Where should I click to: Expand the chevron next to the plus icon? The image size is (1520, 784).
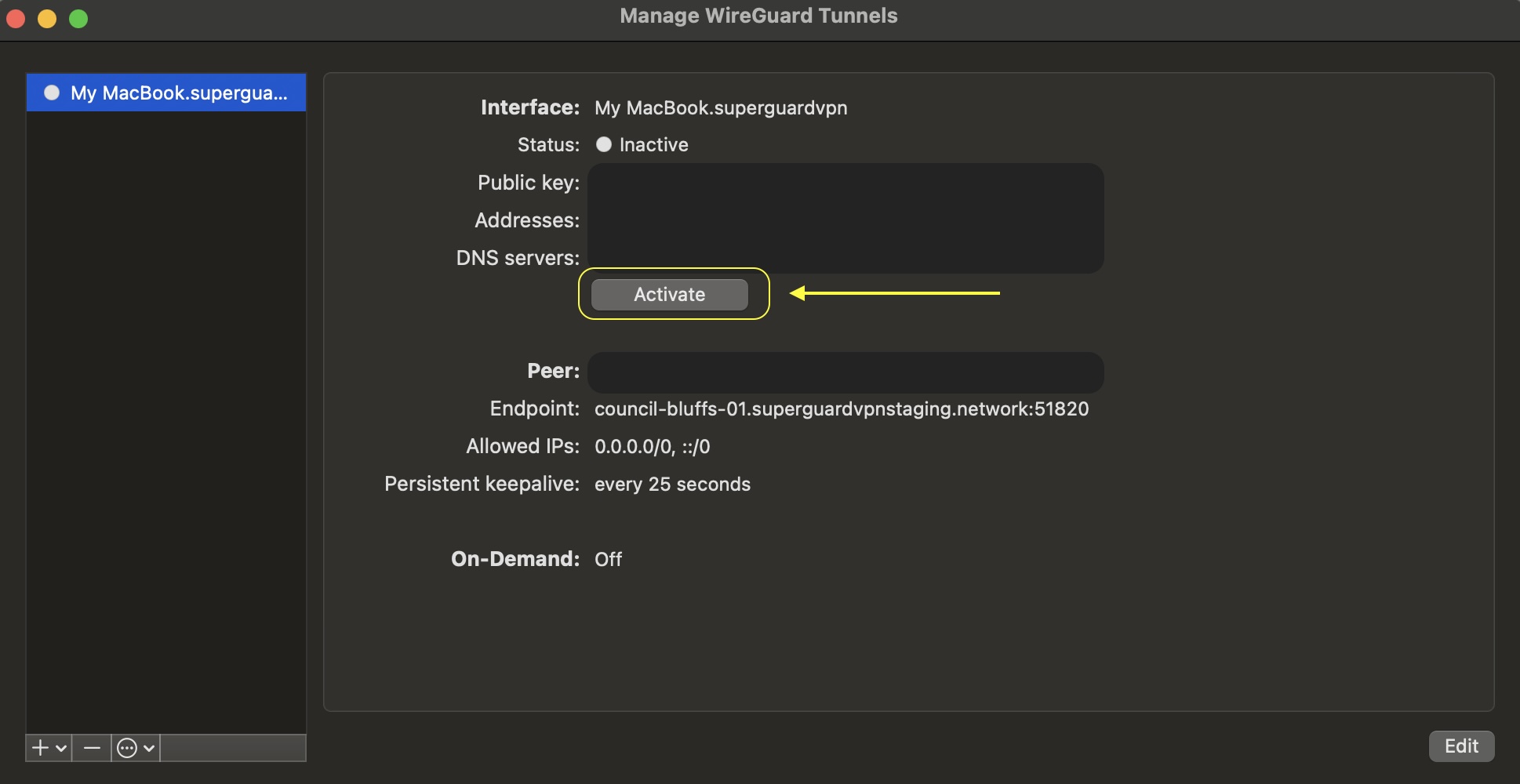click(x=61, y=749)
